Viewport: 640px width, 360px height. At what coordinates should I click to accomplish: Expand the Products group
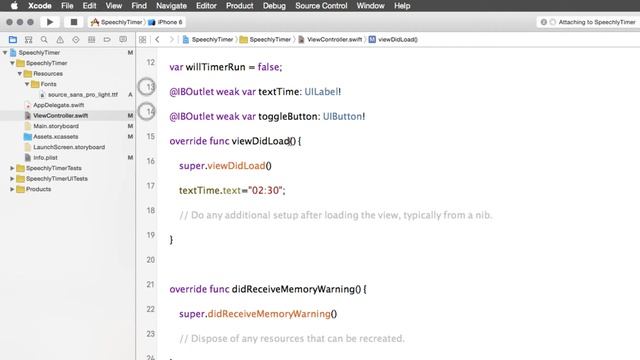(12, 189)
